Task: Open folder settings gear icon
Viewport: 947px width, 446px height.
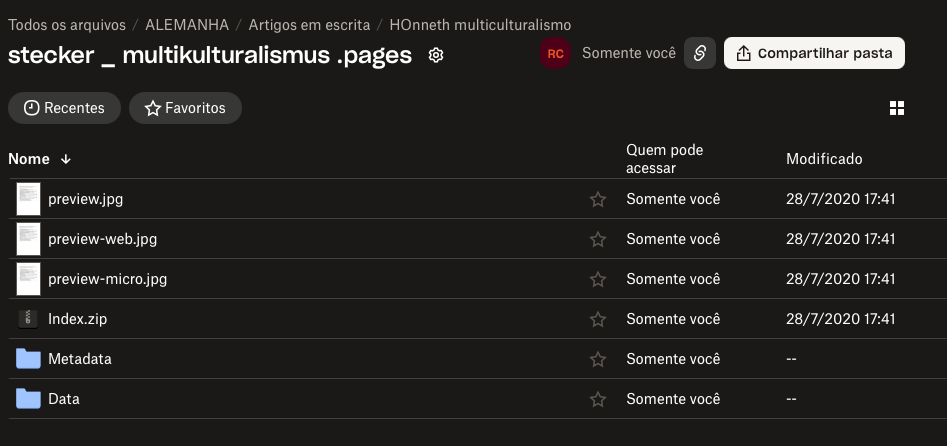Action: (x=436, y=55)
